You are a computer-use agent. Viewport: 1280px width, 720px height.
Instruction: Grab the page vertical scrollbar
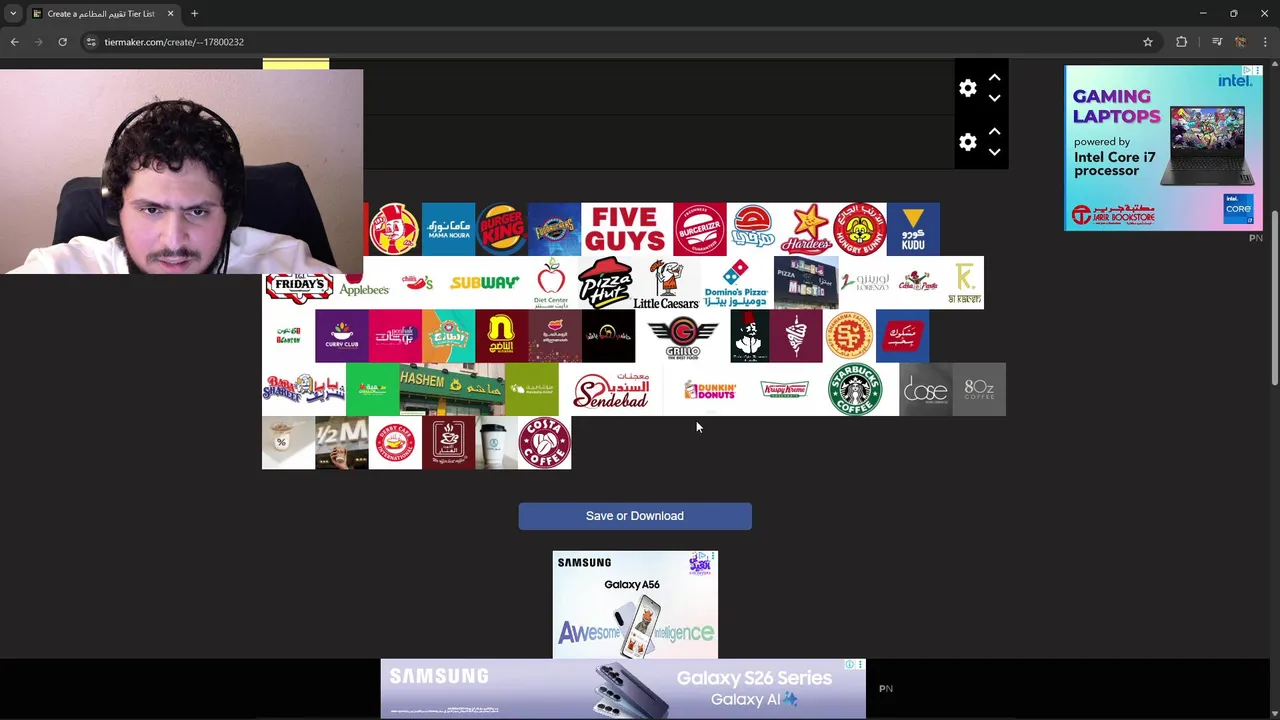[x=1274, y=297]
